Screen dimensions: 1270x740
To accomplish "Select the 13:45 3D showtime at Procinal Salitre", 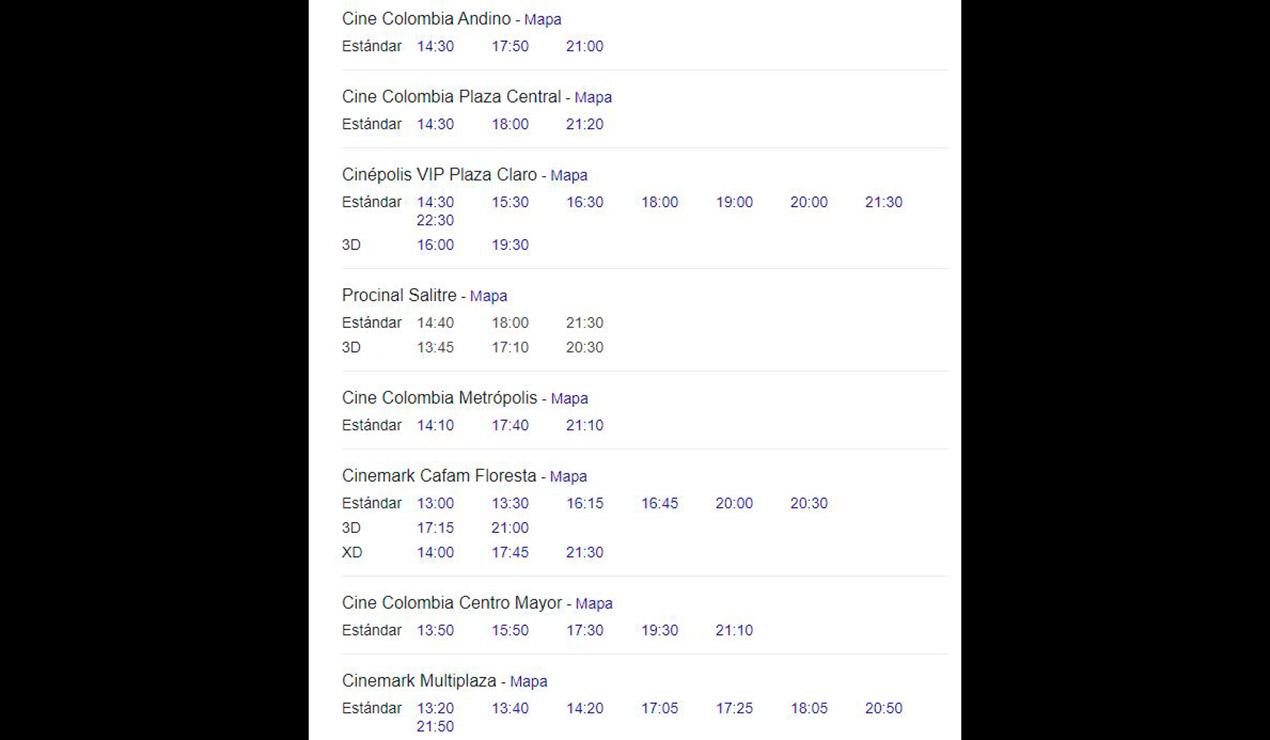I will coord(435,348).
